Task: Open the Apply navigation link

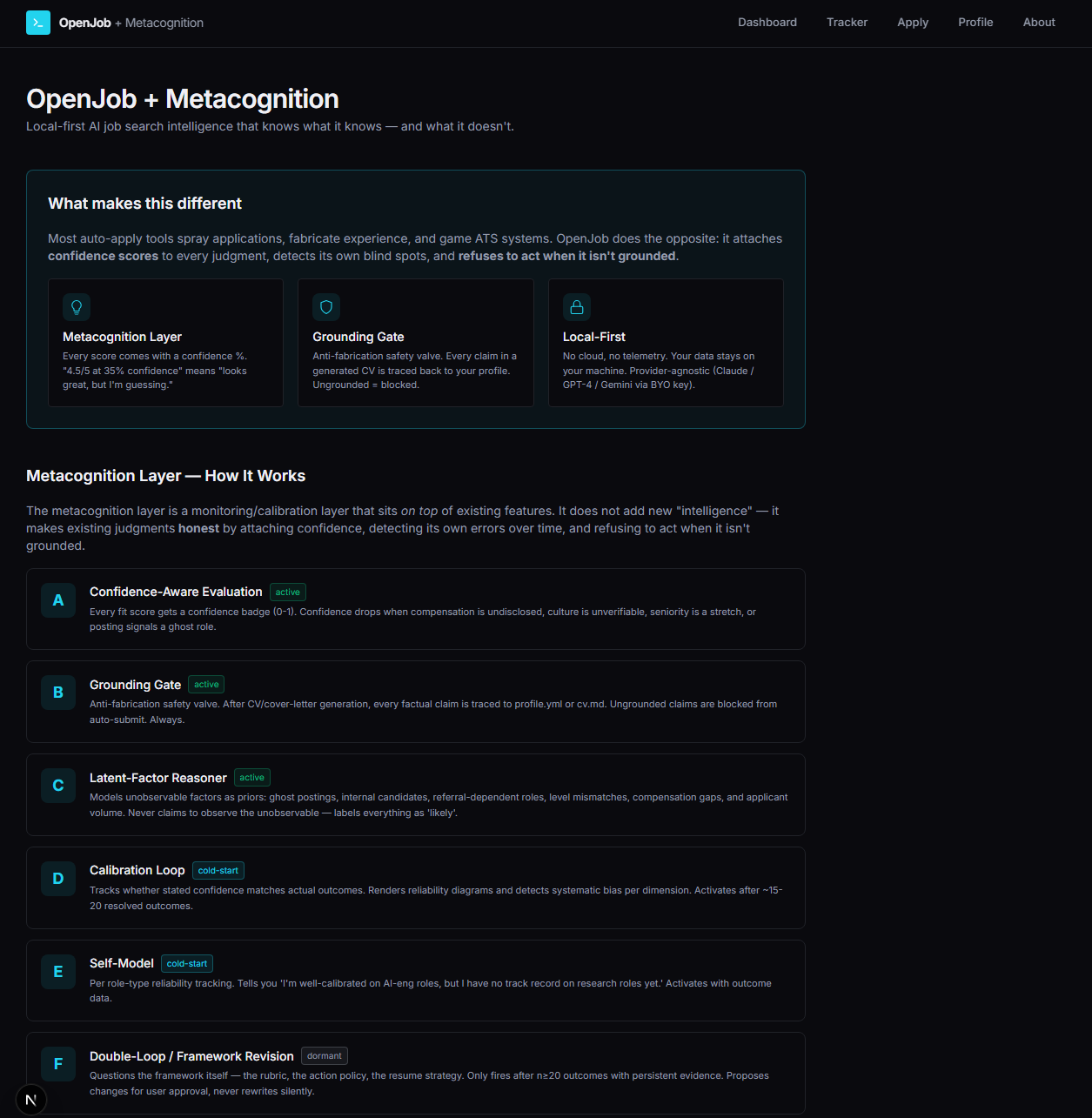Action: tap(913, 23)
